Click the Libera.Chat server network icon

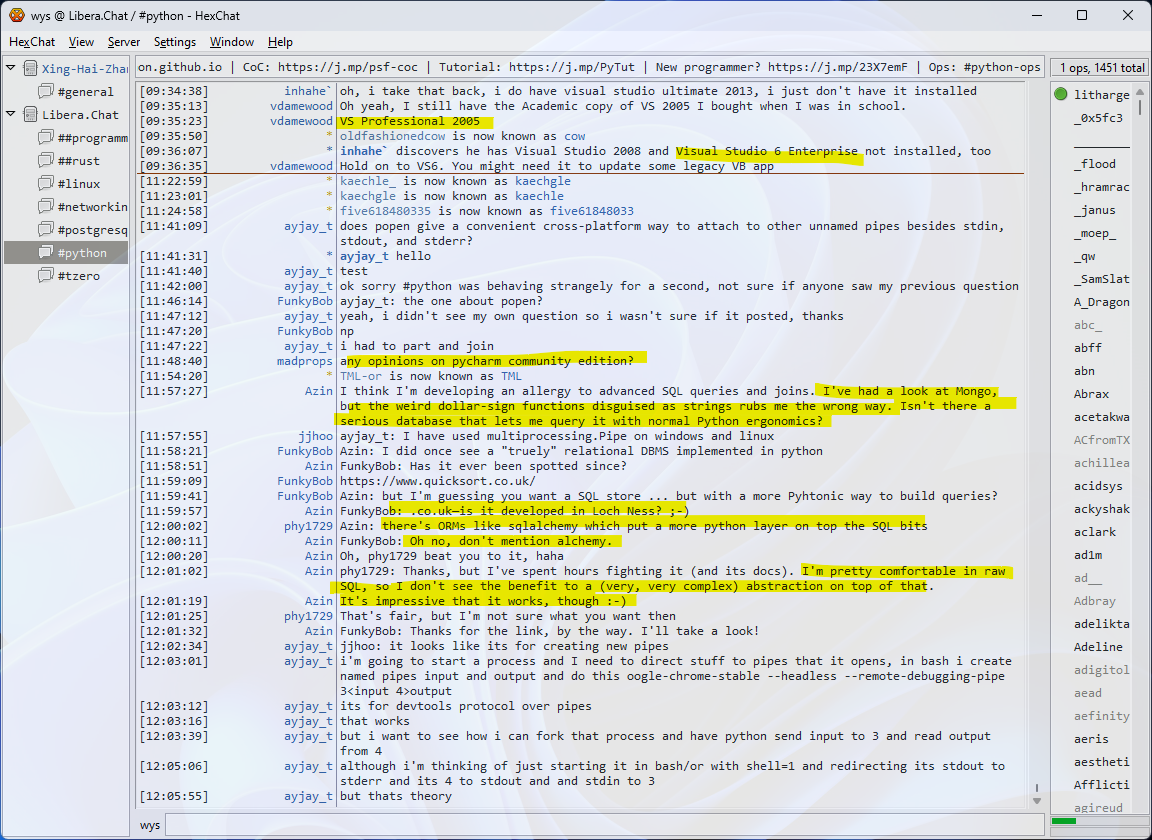click(x=29, y=115)
